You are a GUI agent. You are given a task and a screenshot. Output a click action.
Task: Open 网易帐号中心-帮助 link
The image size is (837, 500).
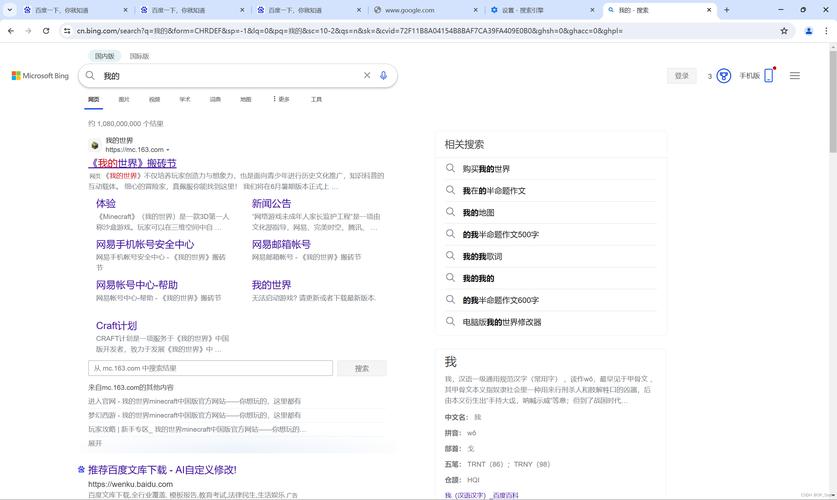point(137,285)
